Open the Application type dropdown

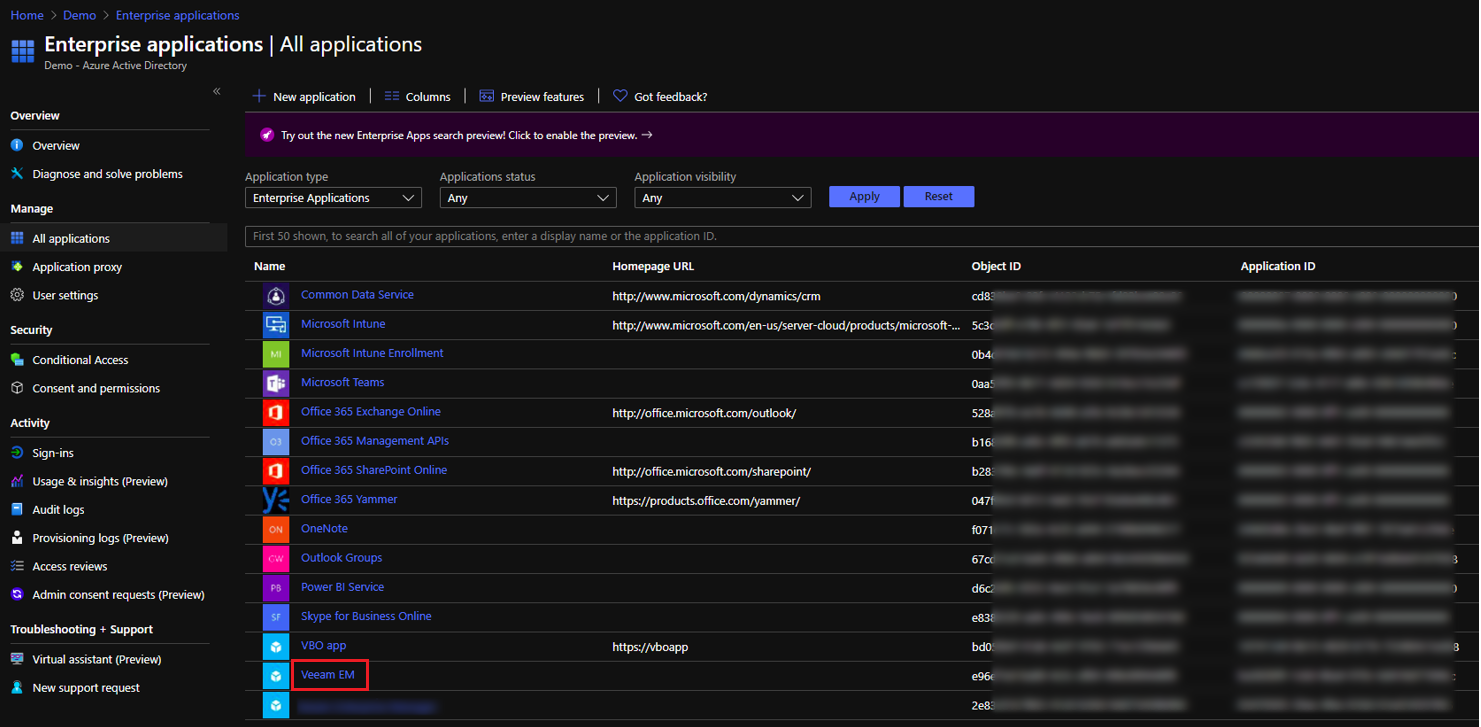[333, 198]
